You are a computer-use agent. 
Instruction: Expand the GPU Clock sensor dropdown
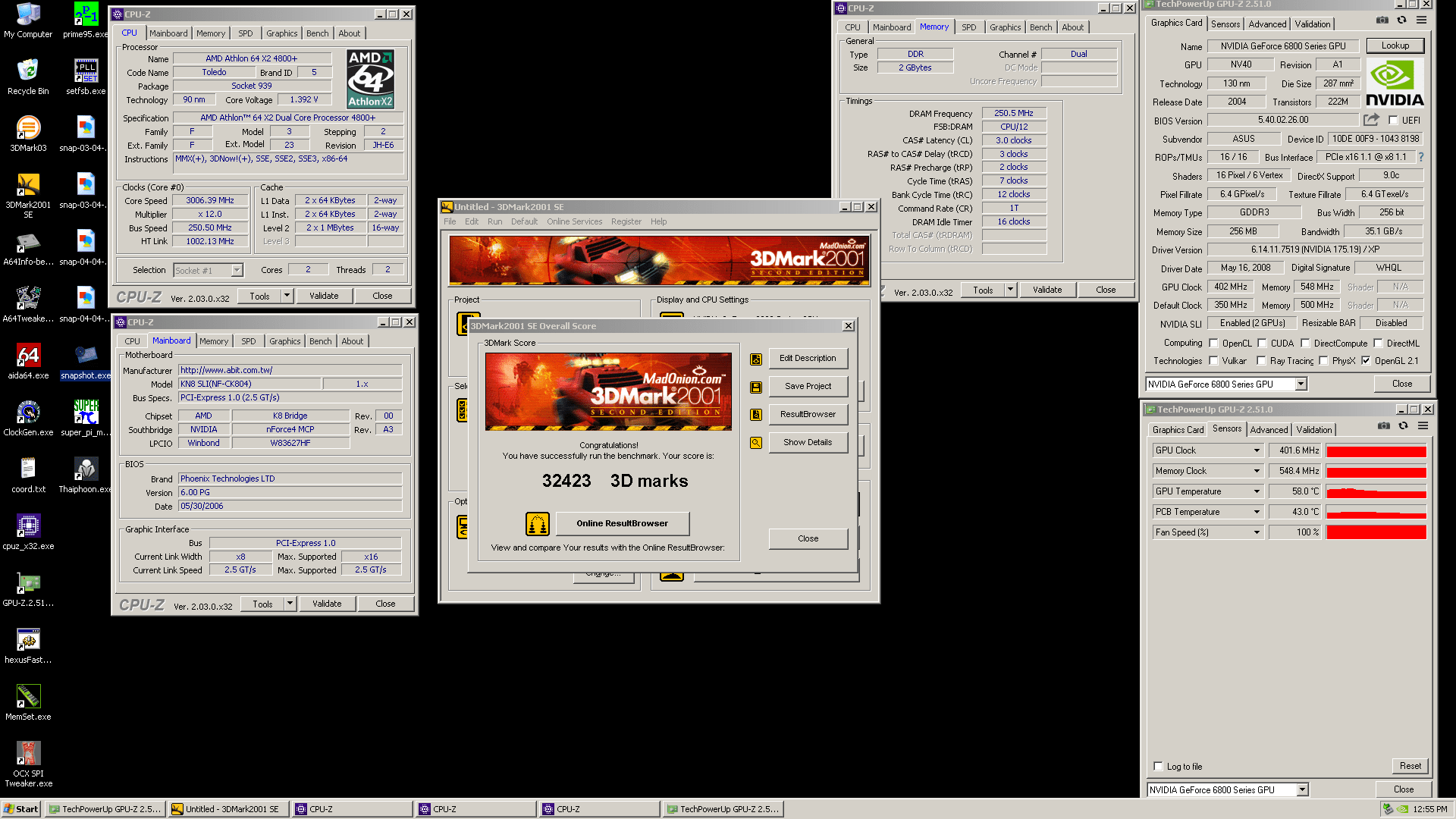coord(1257,450)
